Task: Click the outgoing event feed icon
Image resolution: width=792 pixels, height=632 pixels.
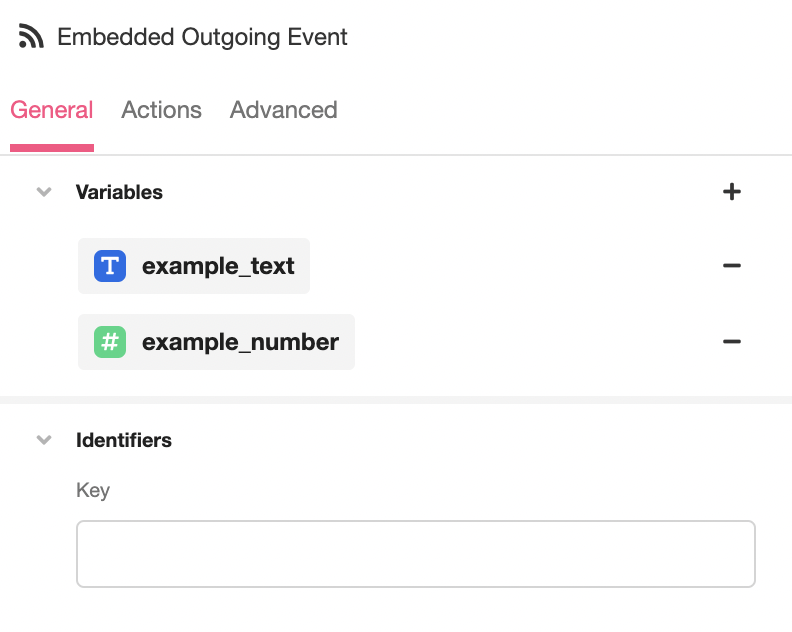Action: 31,36
